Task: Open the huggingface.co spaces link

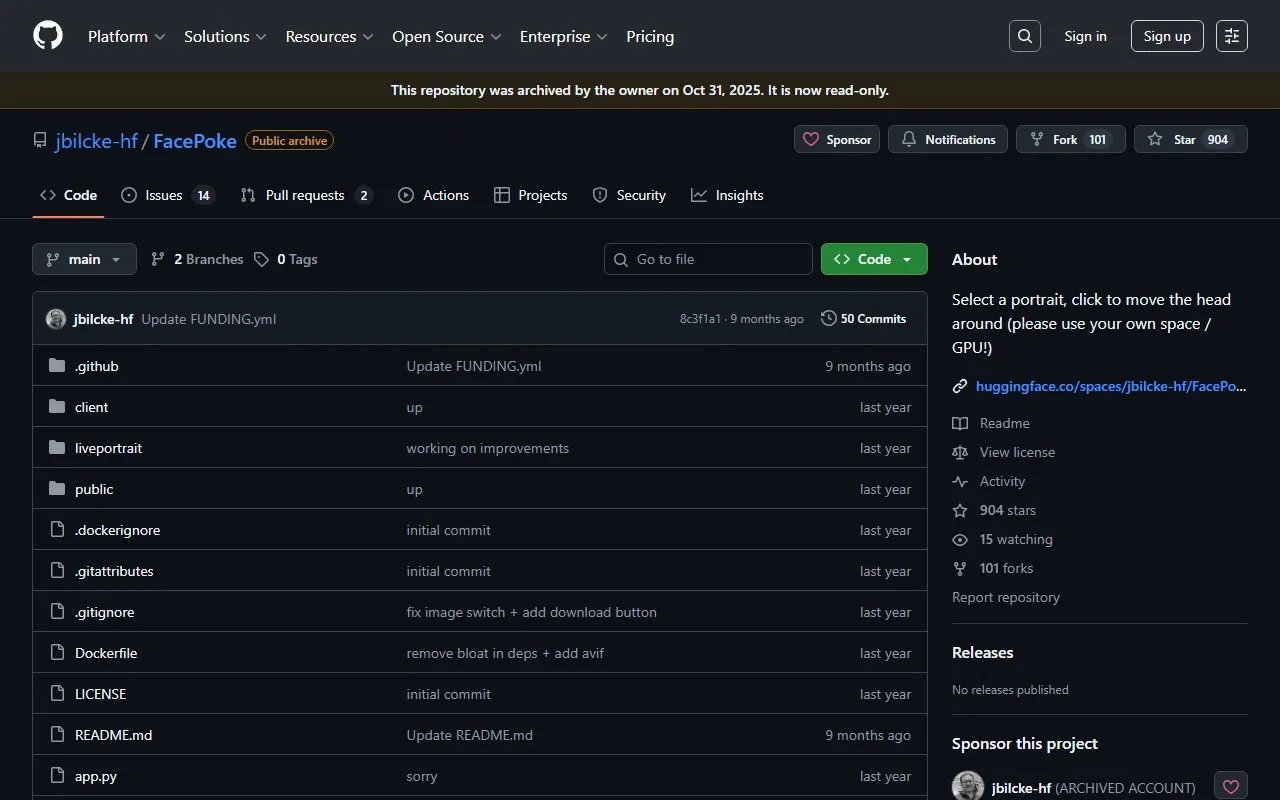Action: (1110, 386)
